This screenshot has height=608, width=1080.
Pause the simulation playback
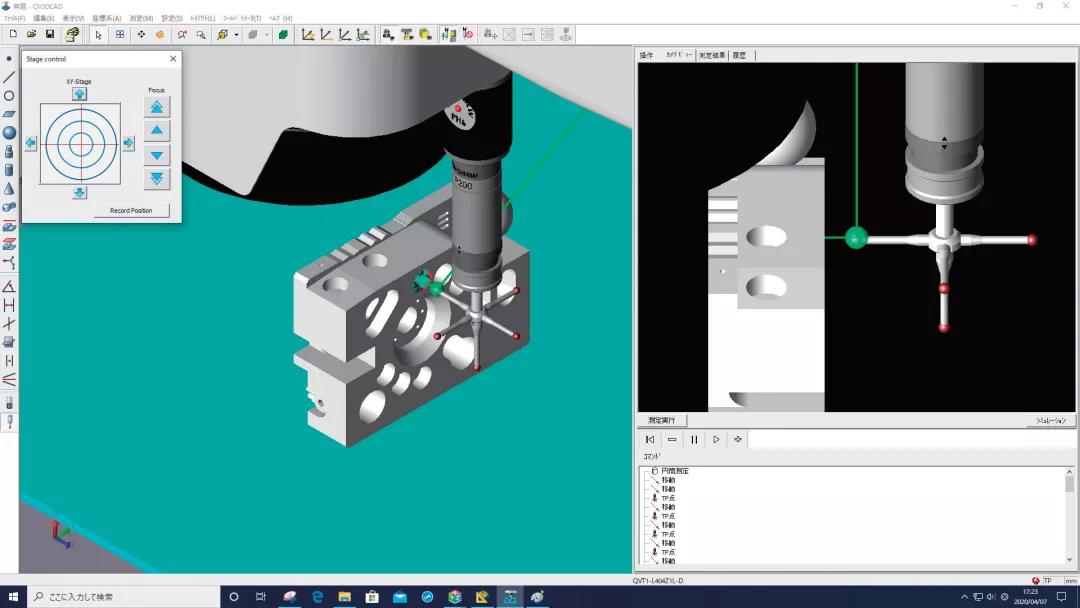(x=694, y=439)
